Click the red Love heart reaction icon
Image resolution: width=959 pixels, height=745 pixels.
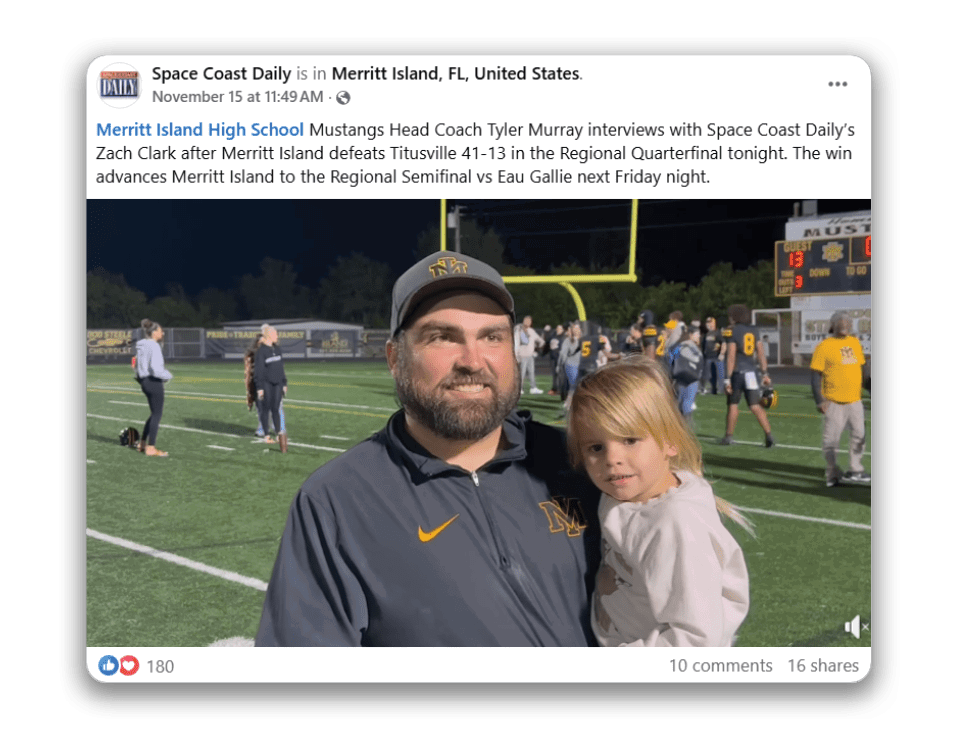[128, 665]
